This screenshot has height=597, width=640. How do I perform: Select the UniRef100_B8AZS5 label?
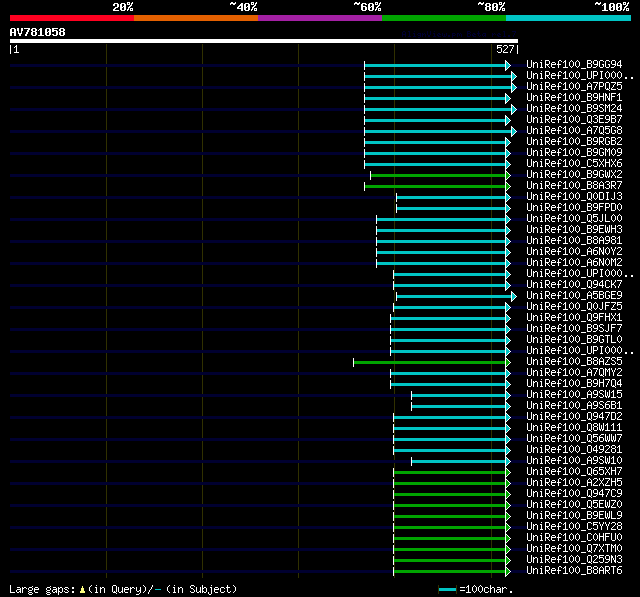[574, 362]
